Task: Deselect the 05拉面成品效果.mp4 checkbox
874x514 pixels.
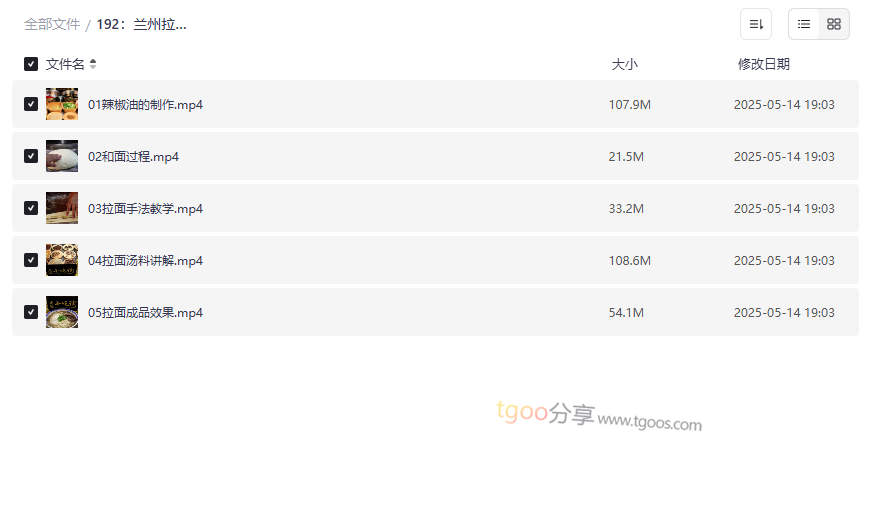Action: point(31,312)
